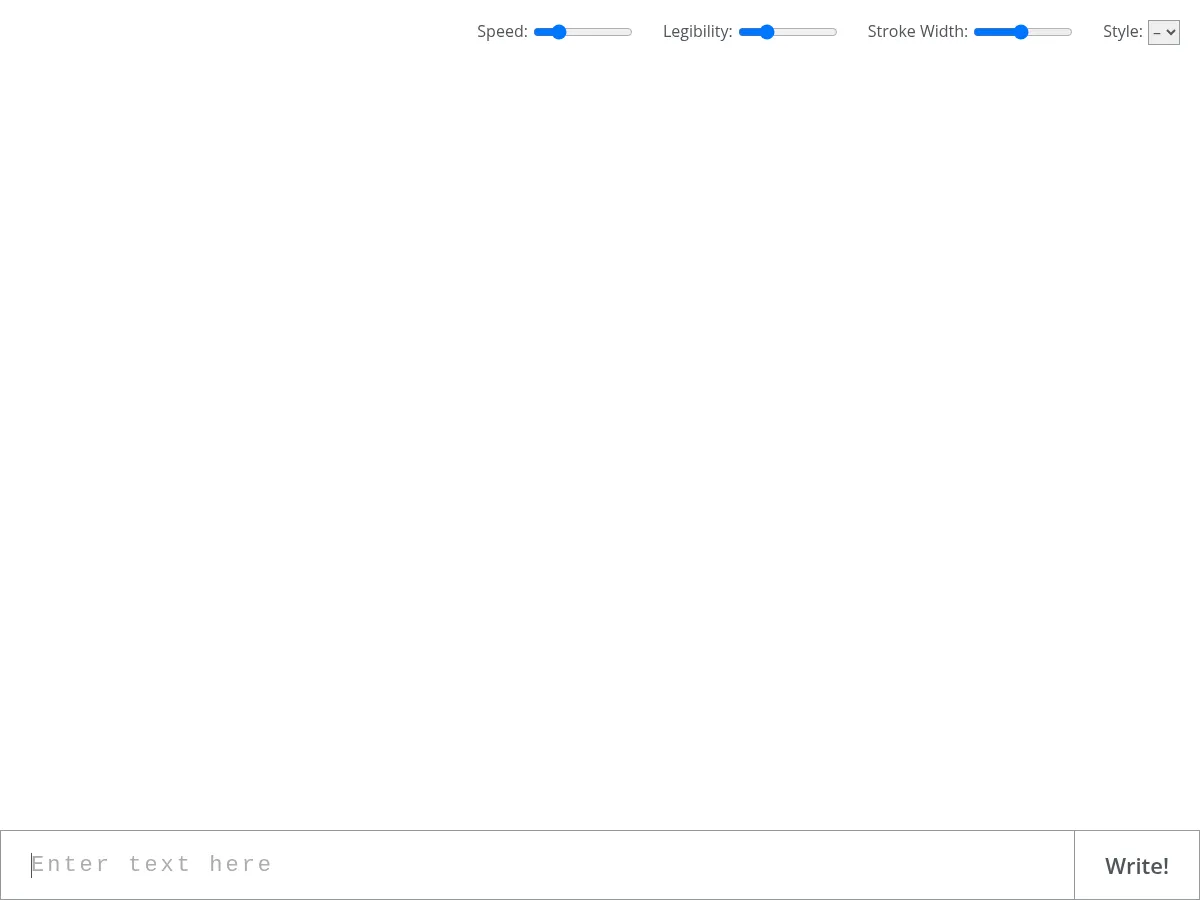Set Stroke Width slider to its minimum end
The image size is (1200, 900).
pos(975,32)
